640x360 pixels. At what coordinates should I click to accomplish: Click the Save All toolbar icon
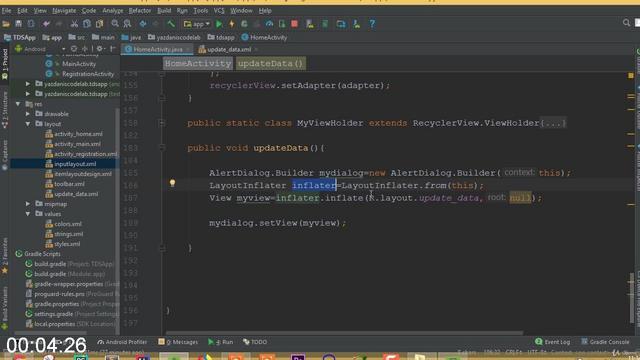[18, 24]
